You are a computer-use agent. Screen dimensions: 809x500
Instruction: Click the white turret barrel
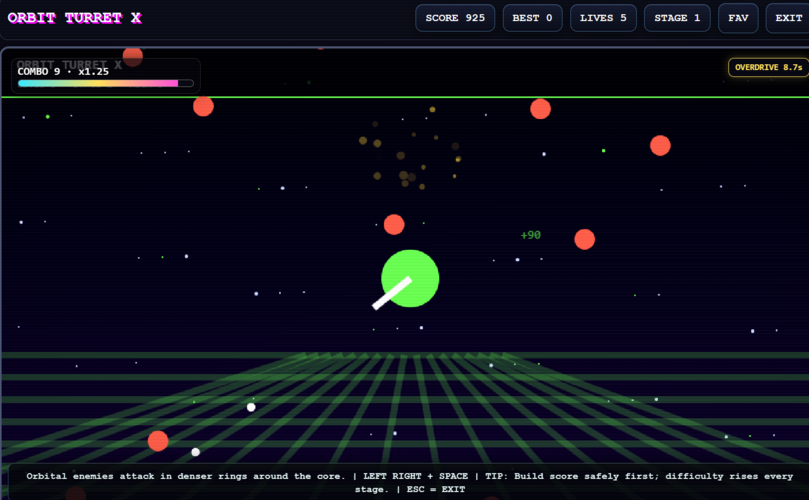point(392,293)
